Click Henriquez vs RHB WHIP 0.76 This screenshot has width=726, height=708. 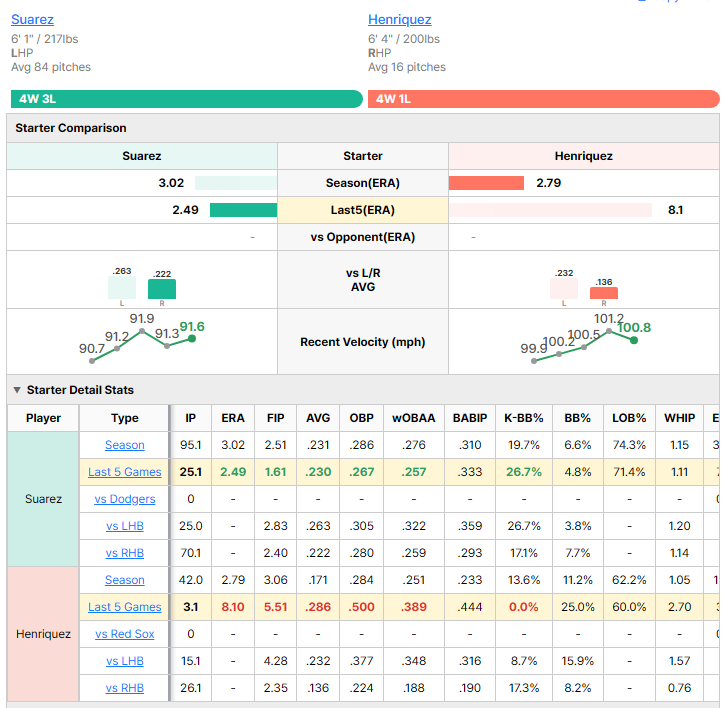[679, 688]
